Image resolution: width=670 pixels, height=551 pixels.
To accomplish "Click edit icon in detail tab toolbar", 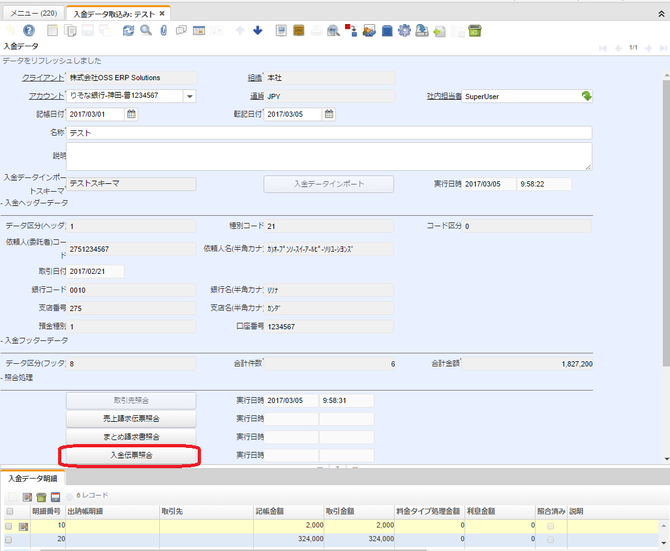I will coord(27,497).
